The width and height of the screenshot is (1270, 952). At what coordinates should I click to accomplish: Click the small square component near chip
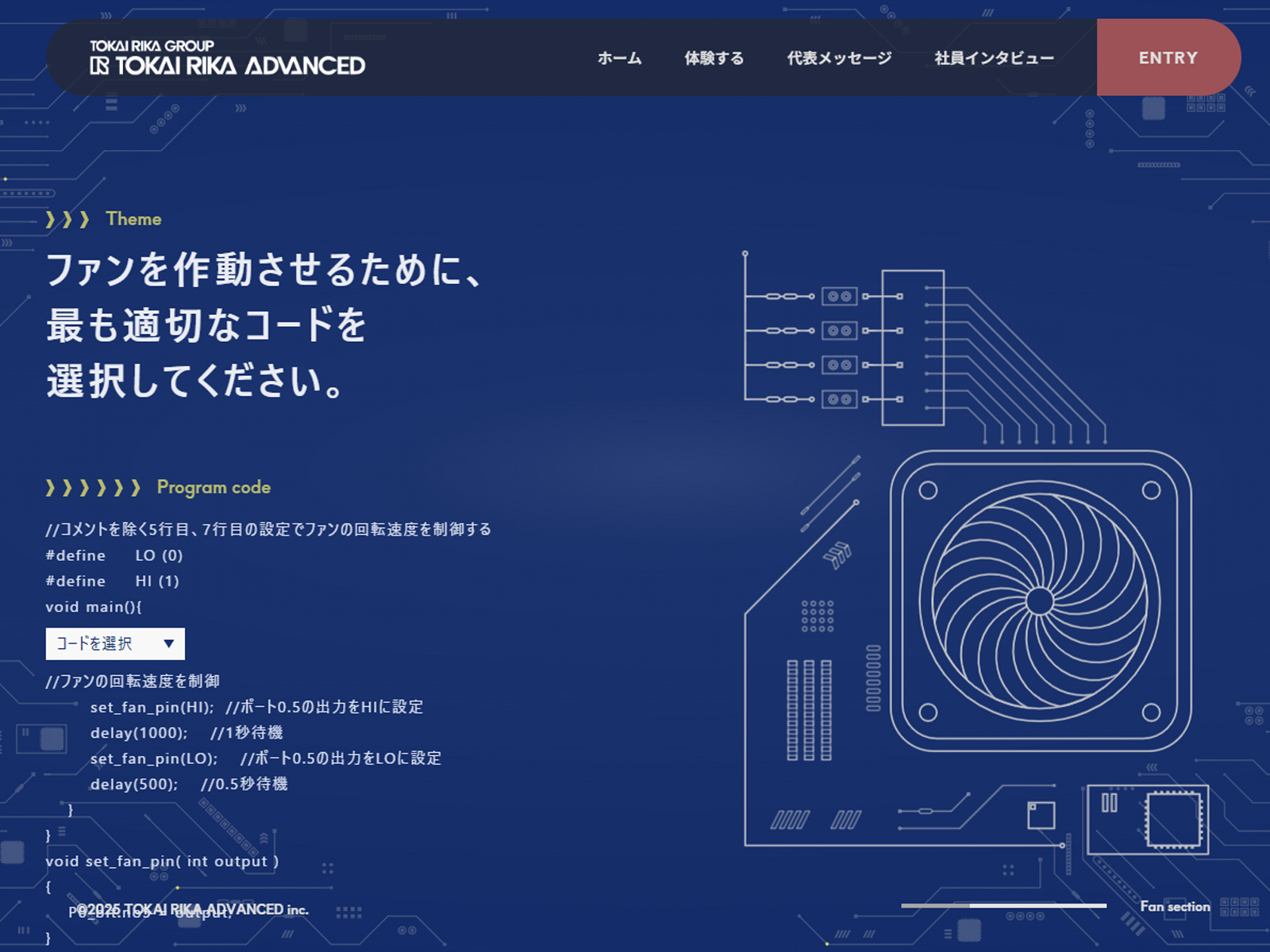(x=1041, y=815)
